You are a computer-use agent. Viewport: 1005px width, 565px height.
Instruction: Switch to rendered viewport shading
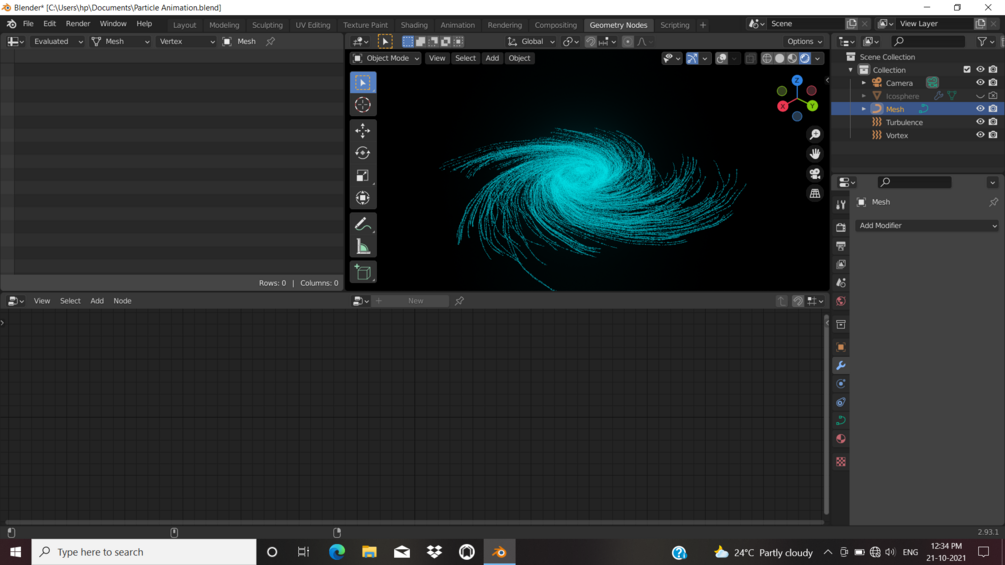(805, 58)
